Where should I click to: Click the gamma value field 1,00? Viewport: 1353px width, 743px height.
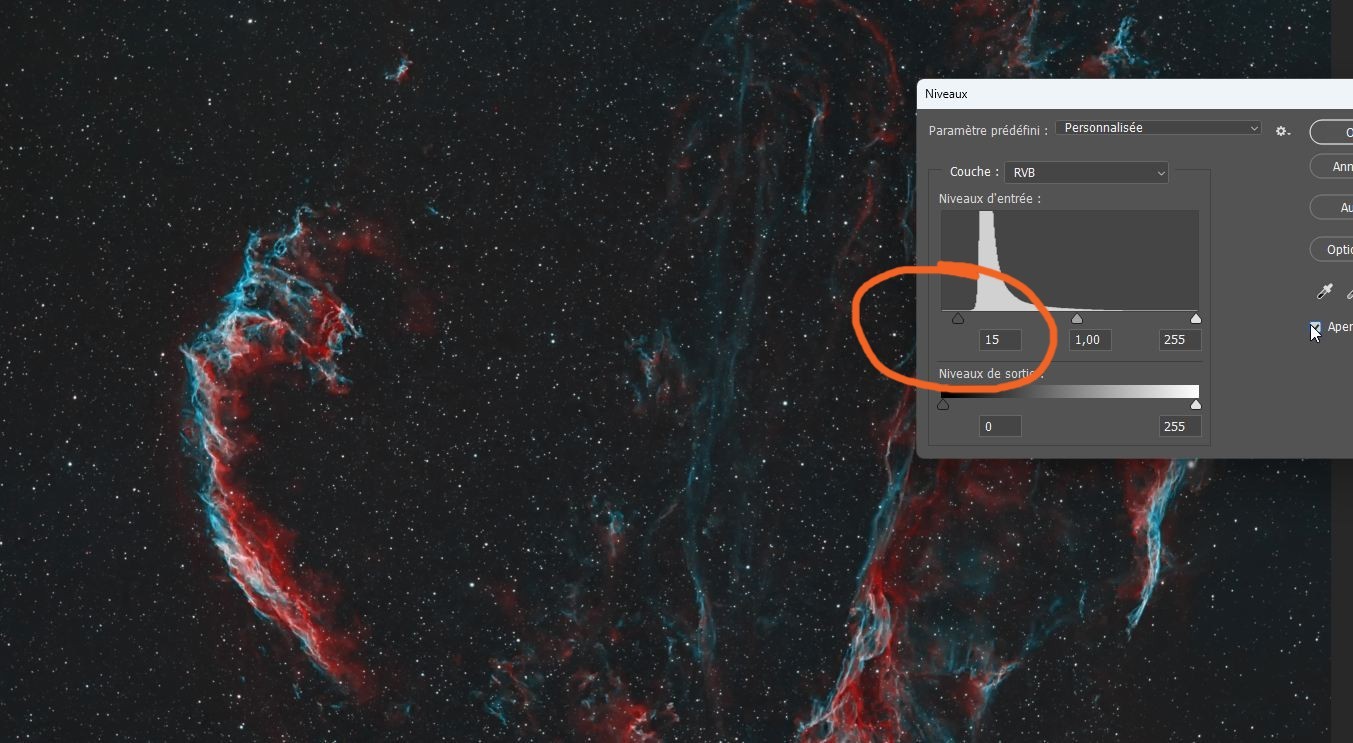1090,340
